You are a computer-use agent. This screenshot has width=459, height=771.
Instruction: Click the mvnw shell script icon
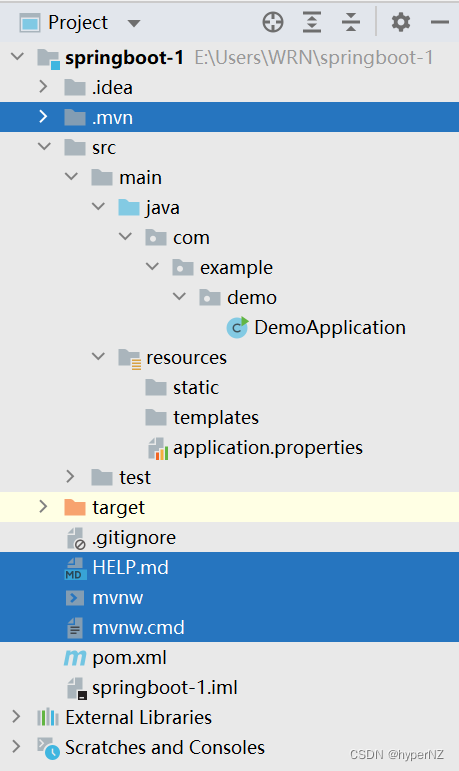pos(75,598)
